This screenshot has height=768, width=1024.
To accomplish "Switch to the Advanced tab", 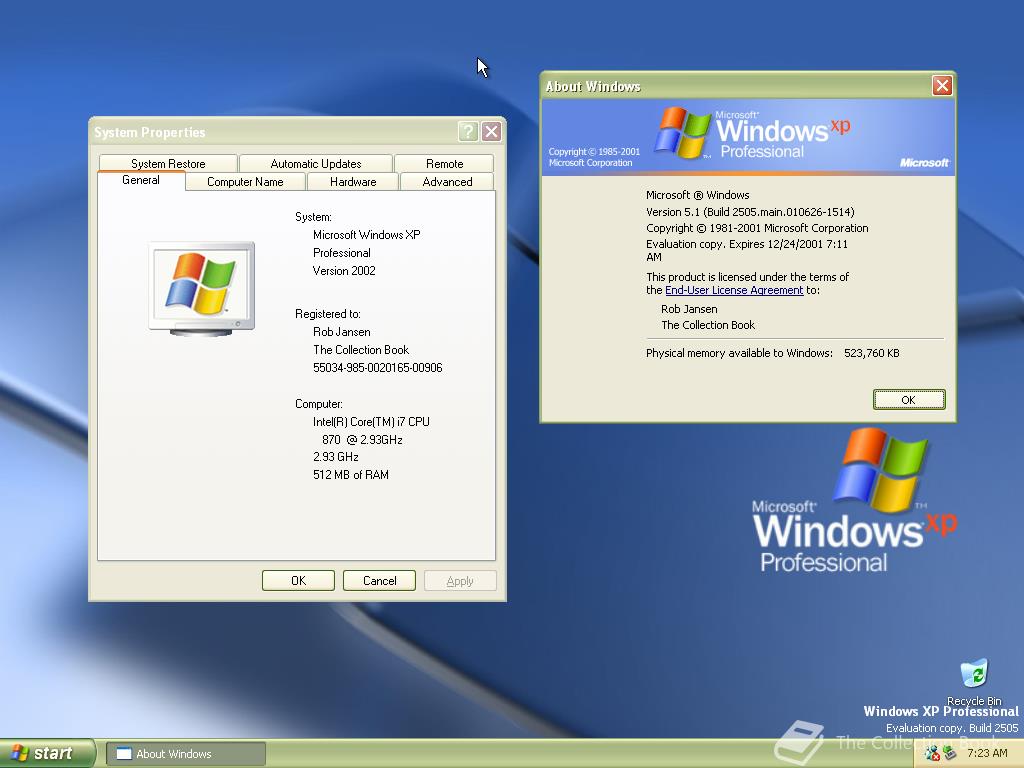I will coord(447,182).
